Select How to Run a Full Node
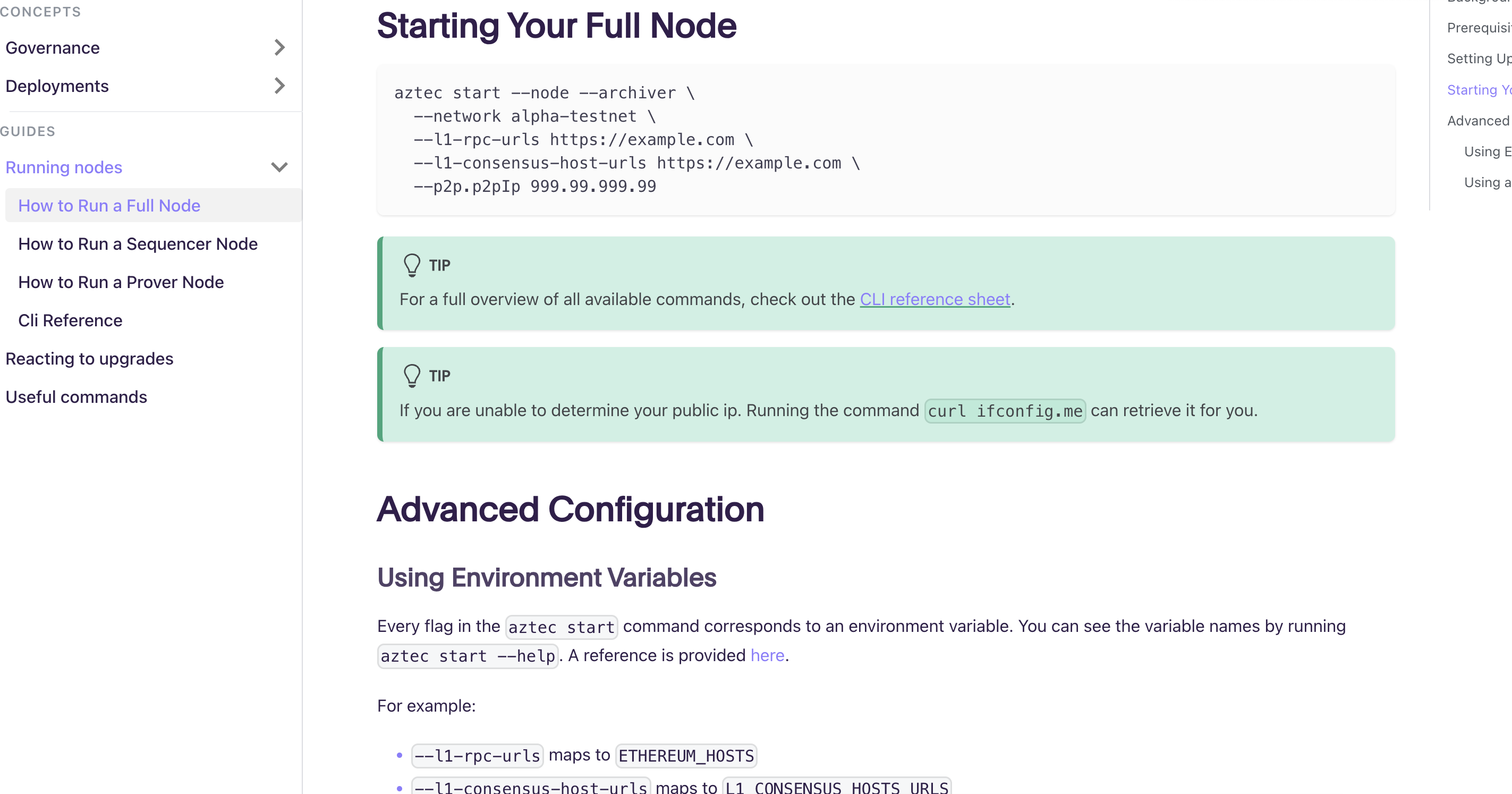The height and width of the screenshot is (794, 1512). [x=109, y=206]
